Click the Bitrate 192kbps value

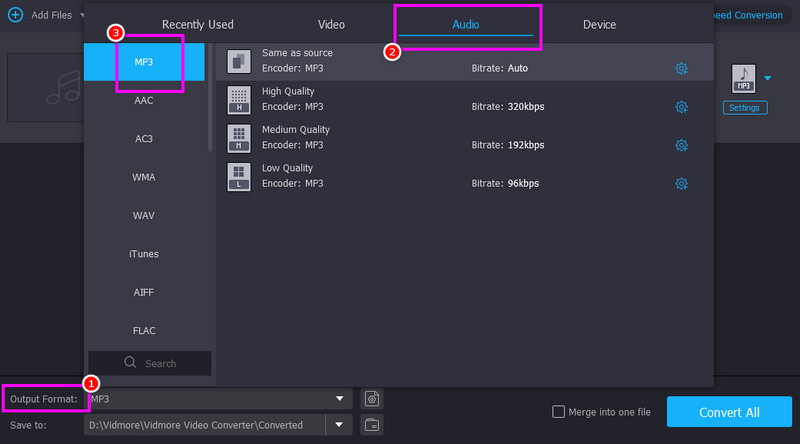(x=526, y=145)
